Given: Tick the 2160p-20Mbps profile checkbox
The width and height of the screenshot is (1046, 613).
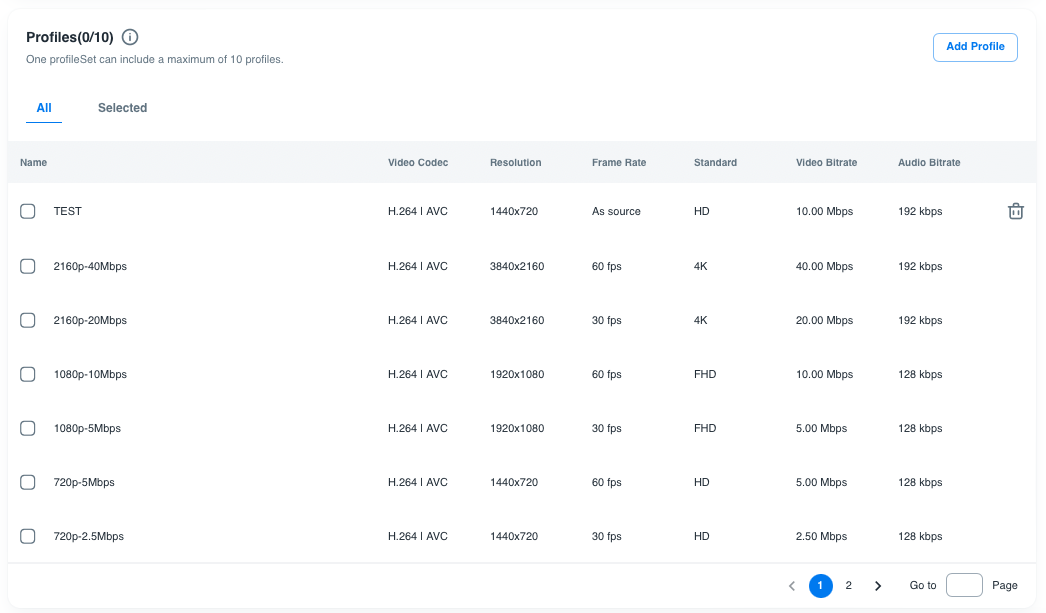Looking at the screenshot, I should click(28, 320).
